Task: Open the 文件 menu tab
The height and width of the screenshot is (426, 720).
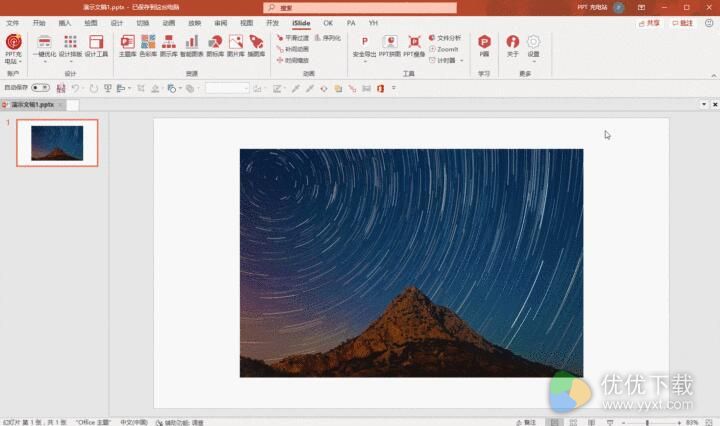Action: [x=12, y=23]
